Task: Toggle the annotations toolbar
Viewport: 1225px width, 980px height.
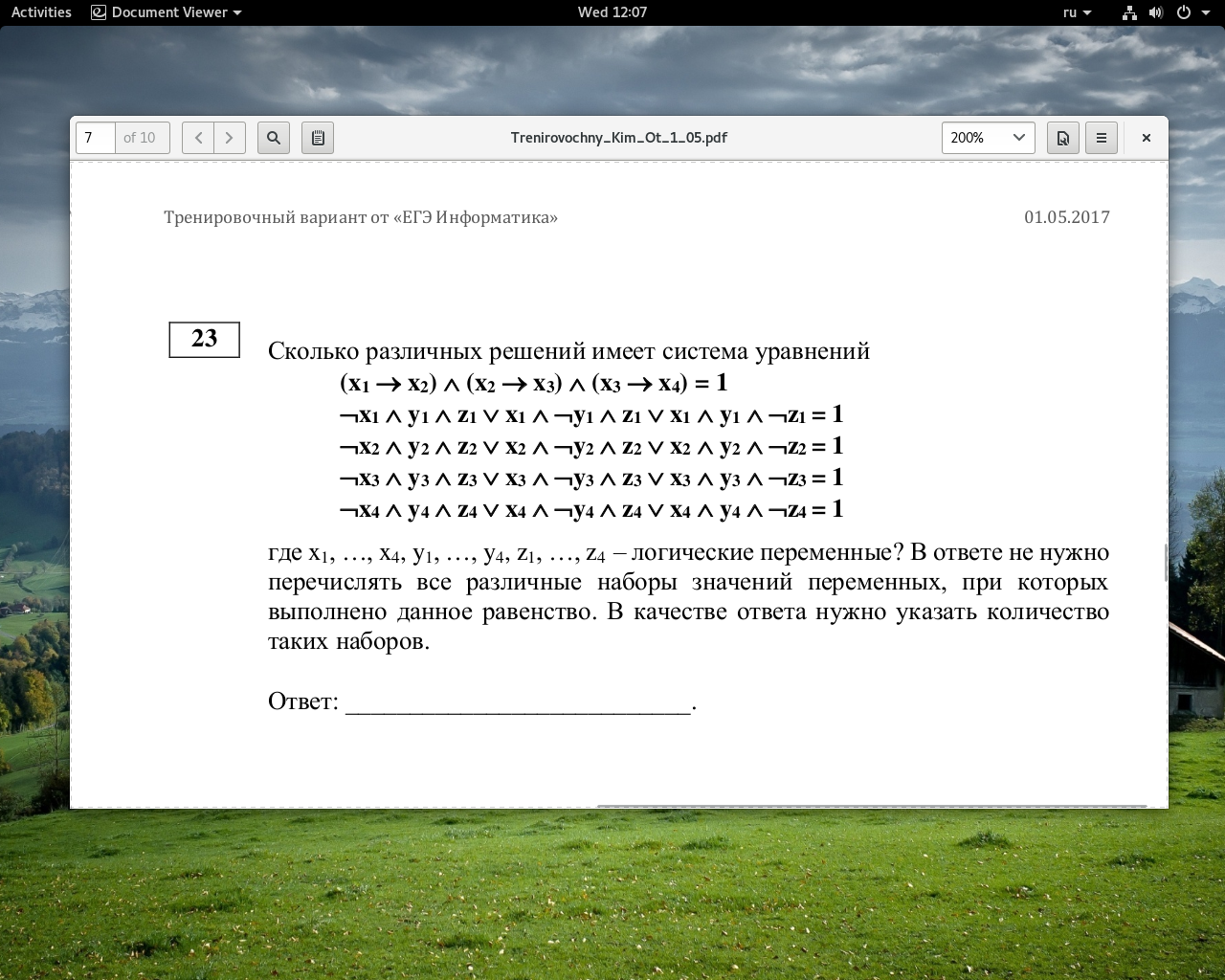Action: click(318, 138)
